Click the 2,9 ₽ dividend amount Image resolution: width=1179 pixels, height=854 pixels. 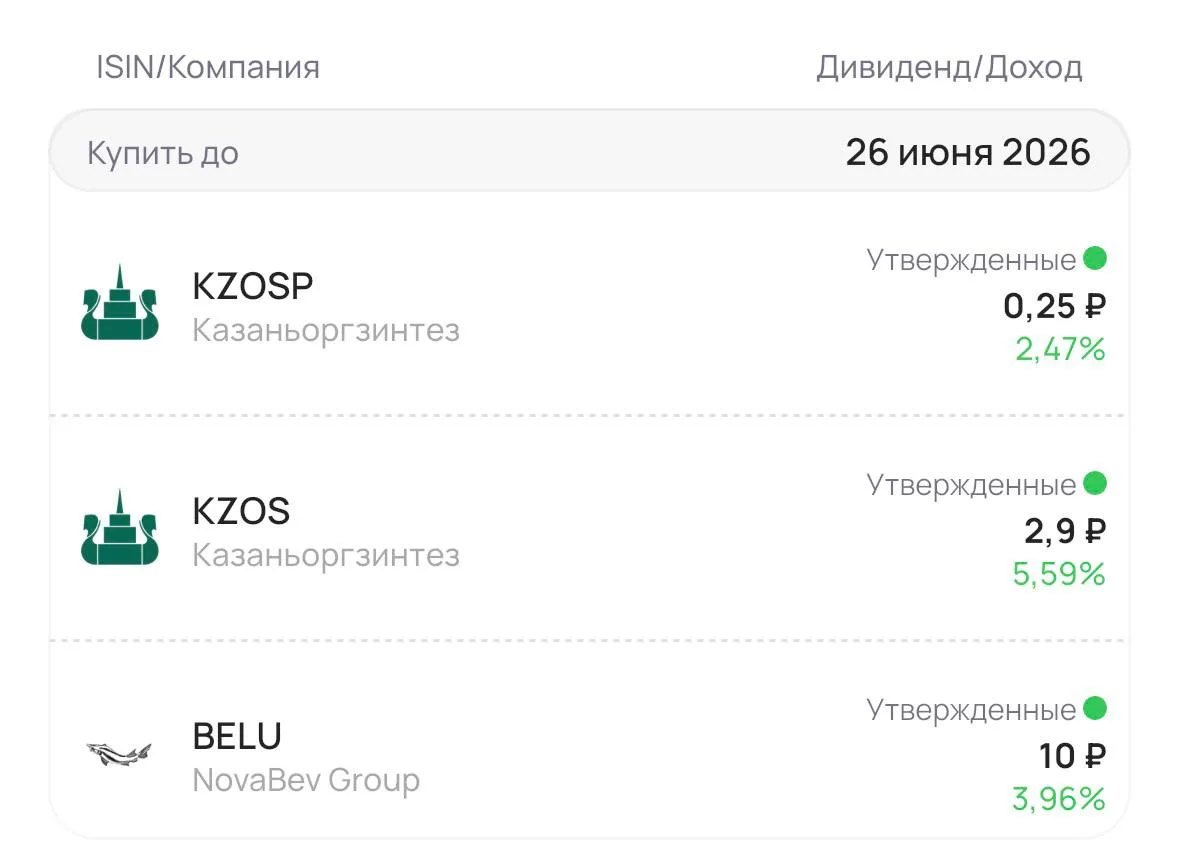tap(1065, 531)
